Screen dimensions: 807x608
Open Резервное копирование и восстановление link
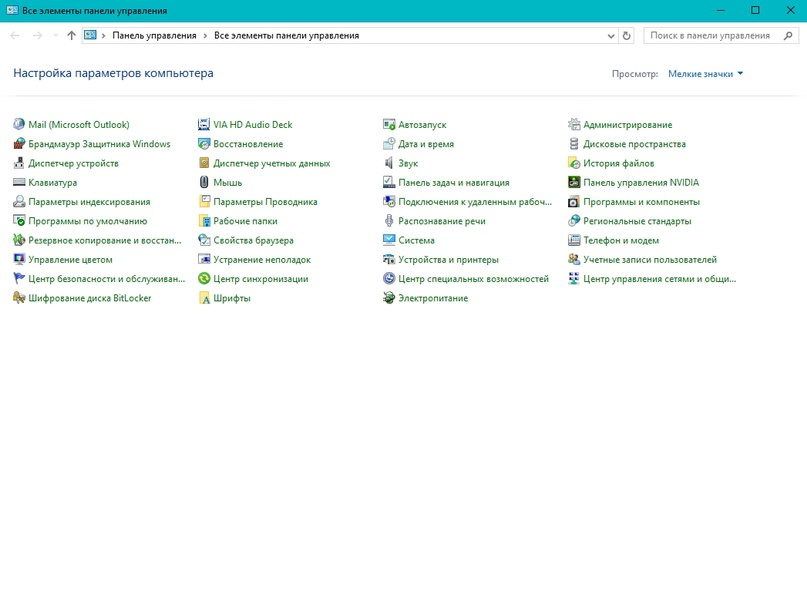click(105, 240)
